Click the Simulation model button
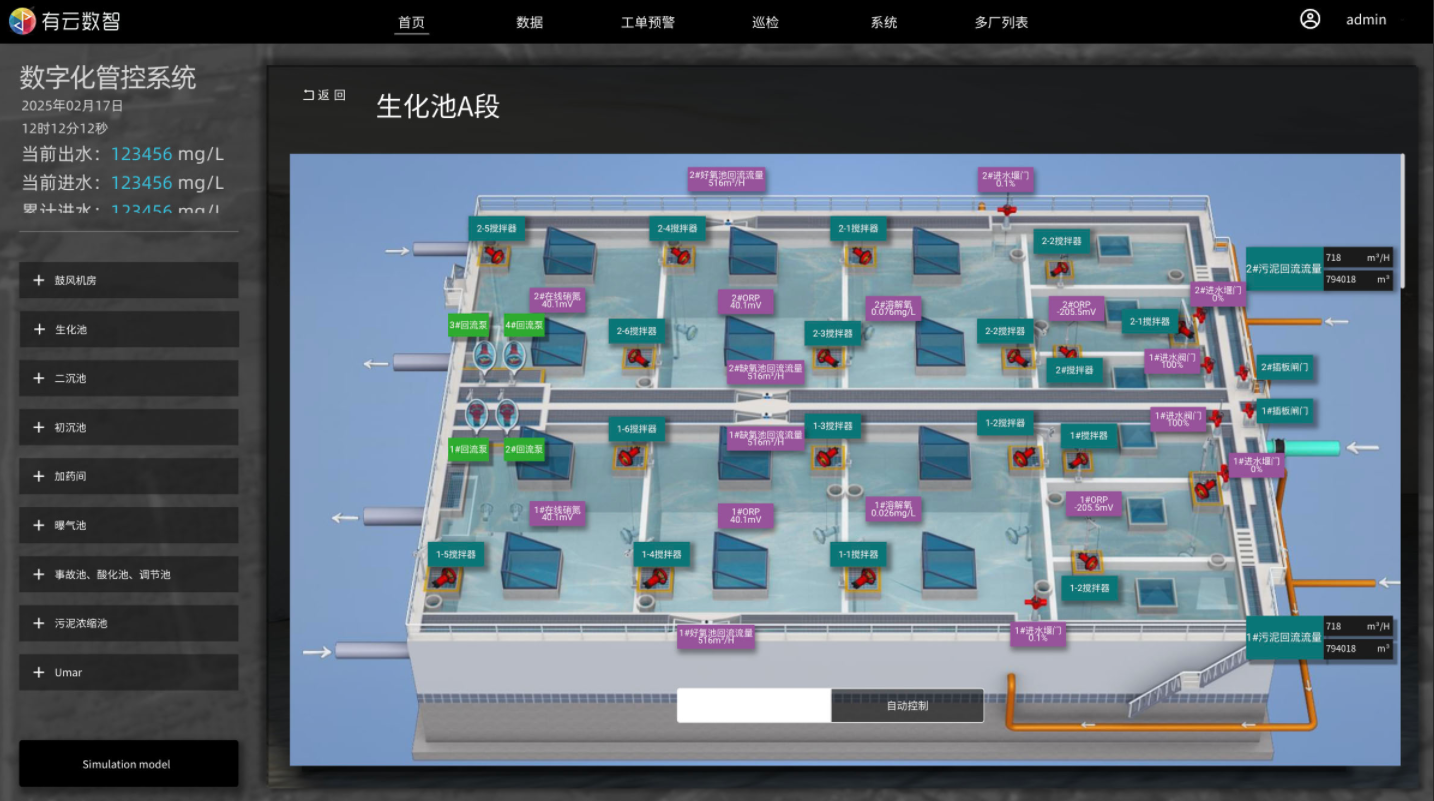The height and width of the screenshot is (801, 1434). [128, 764]
